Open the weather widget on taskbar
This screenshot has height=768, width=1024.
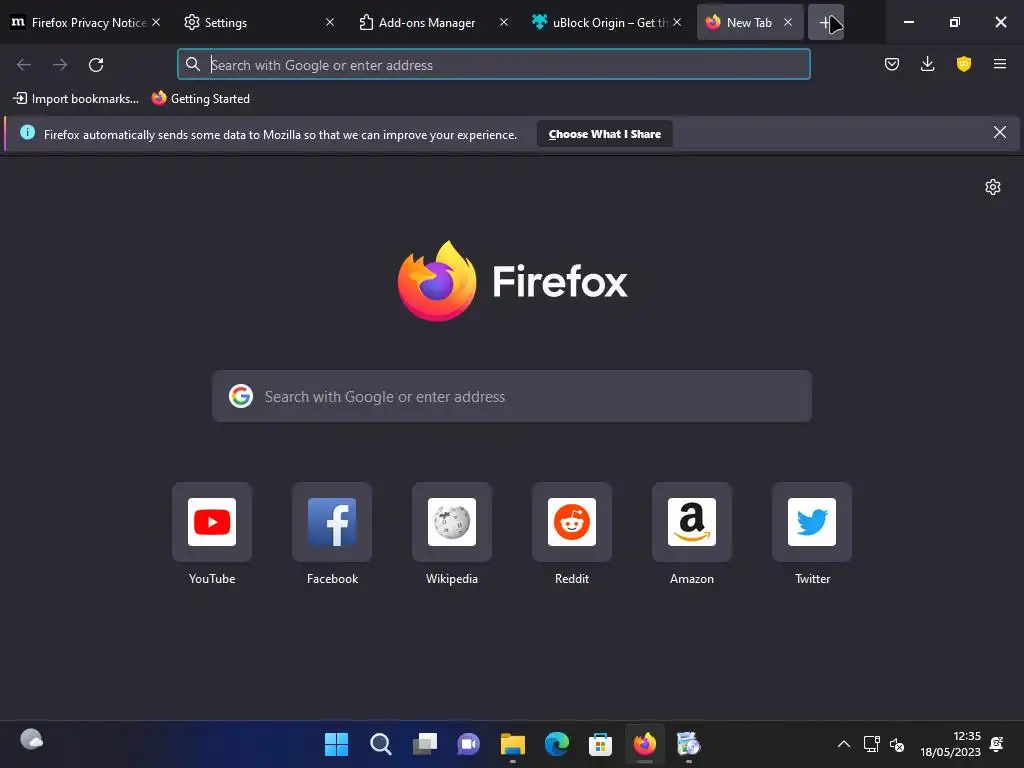tap(31, 740)
